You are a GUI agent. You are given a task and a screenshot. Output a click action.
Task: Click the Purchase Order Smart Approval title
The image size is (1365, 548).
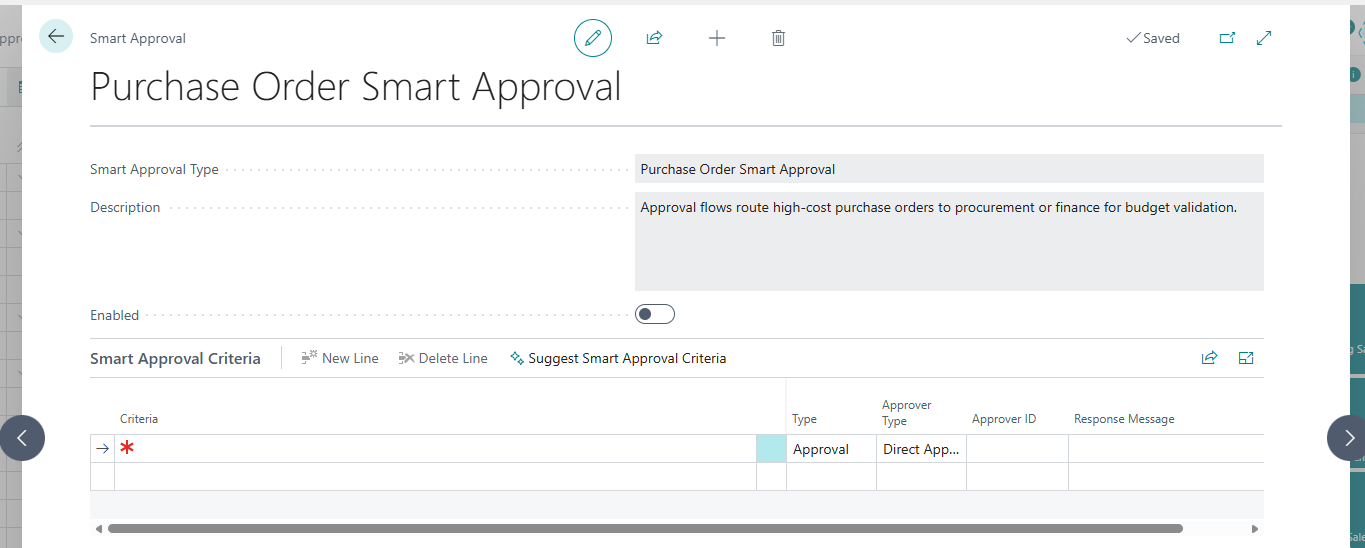[356, 87]
